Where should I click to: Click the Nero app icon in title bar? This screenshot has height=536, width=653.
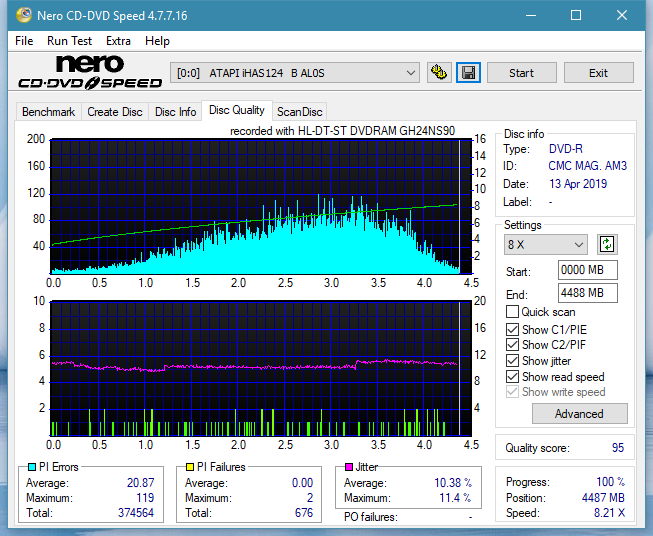coord(24,15)
